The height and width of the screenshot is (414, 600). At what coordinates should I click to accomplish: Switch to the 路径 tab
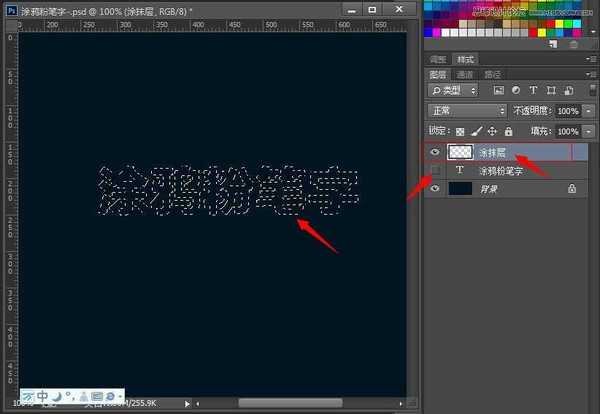[492, 75]
